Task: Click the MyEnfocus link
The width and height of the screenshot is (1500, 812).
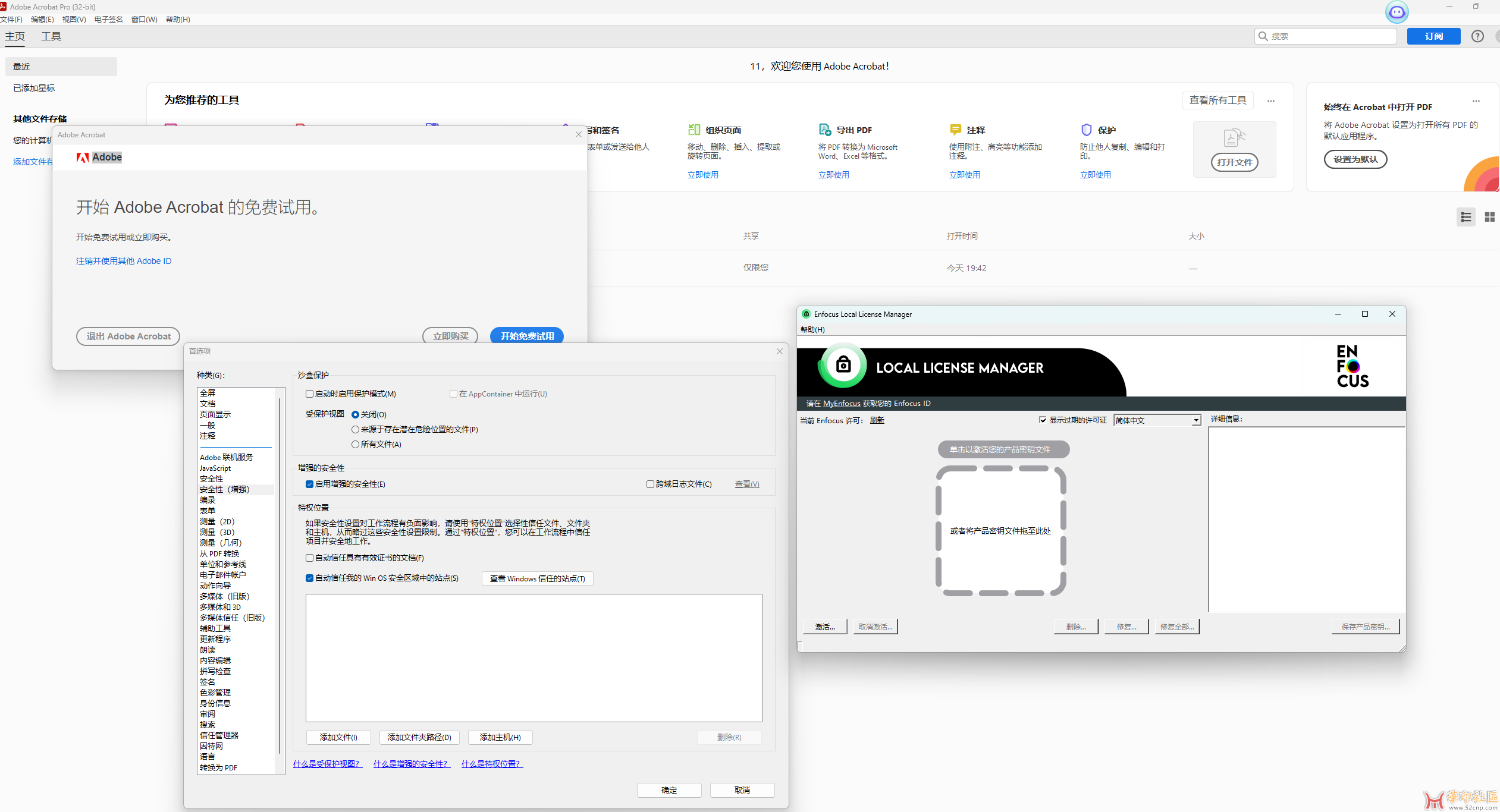Action: pos(842,403)
